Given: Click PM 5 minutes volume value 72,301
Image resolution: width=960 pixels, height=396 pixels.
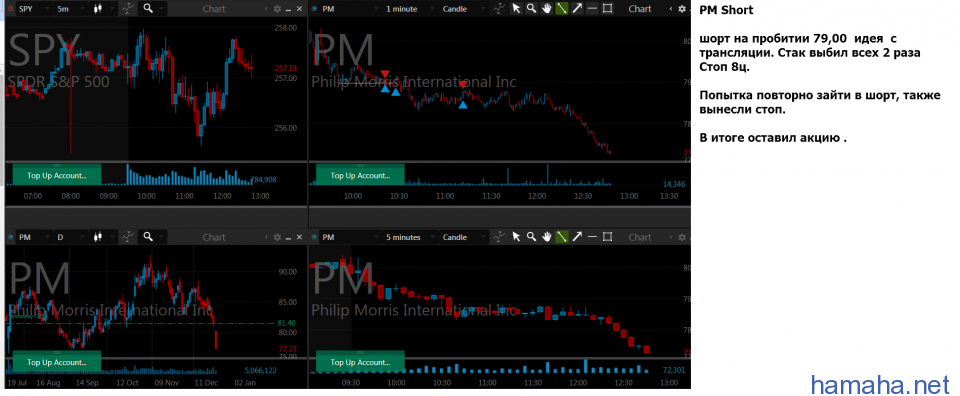Looking at the screenshot, I should pyautogui.click(x=674, y=370).
